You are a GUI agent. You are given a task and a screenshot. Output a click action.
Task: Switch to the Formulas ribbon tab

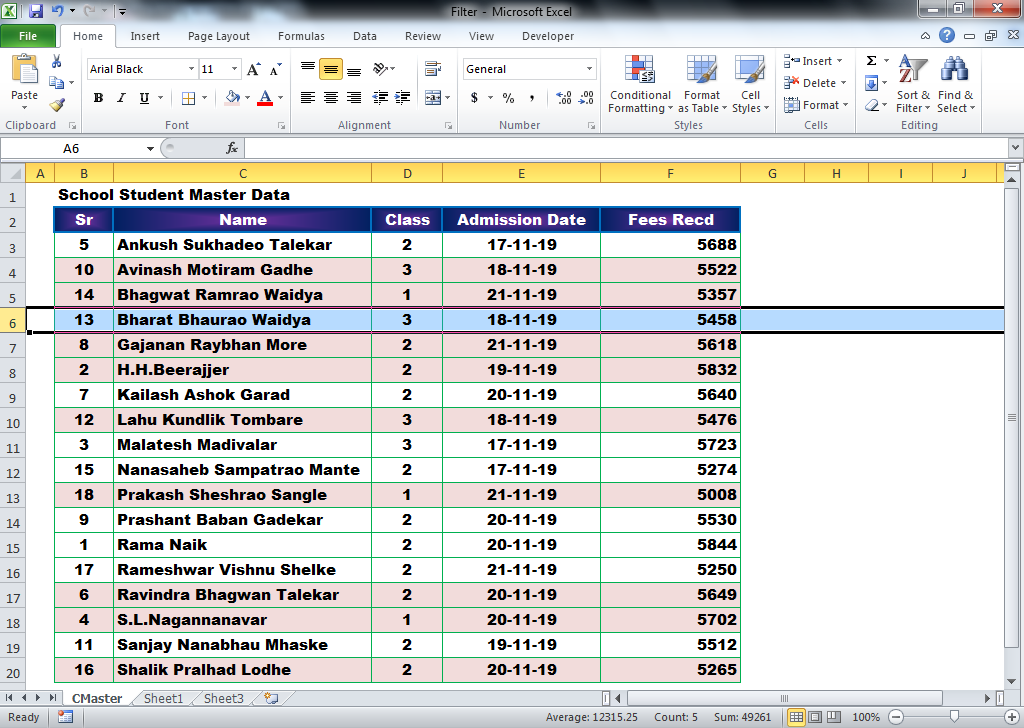point(301,35)
